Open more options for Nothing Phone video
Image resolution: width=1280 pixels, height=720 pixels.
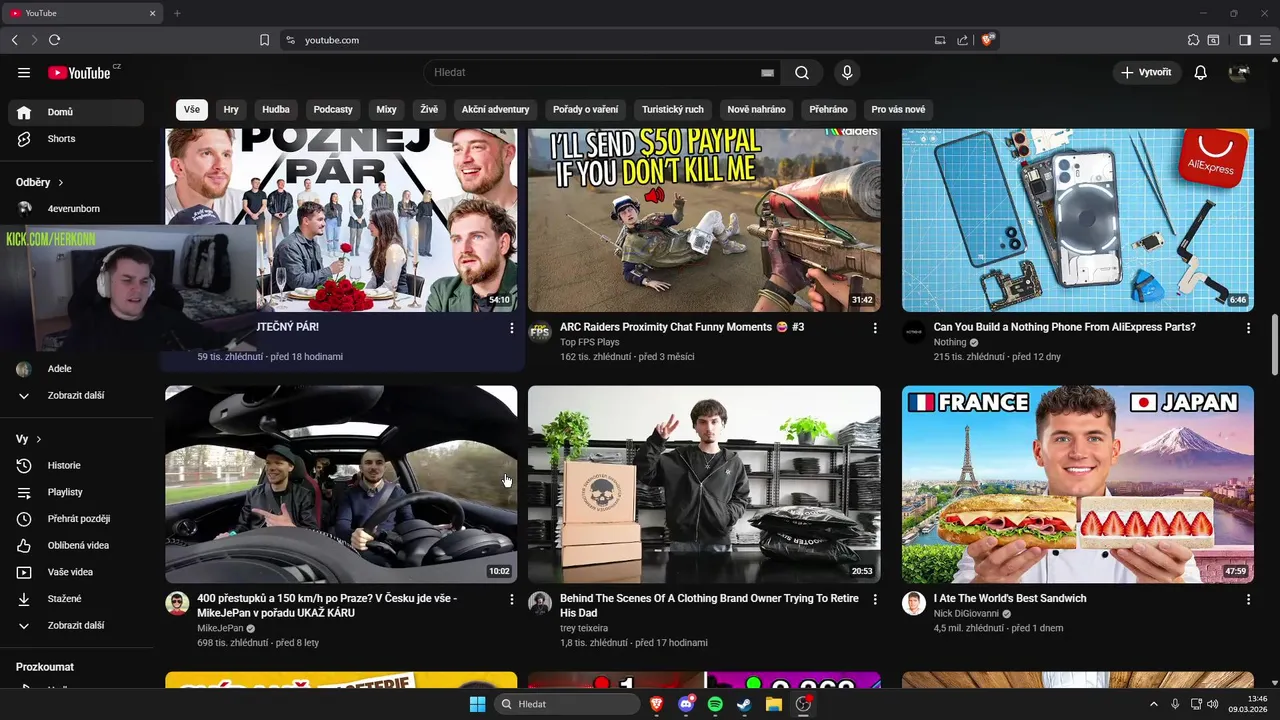(1248, 328)
